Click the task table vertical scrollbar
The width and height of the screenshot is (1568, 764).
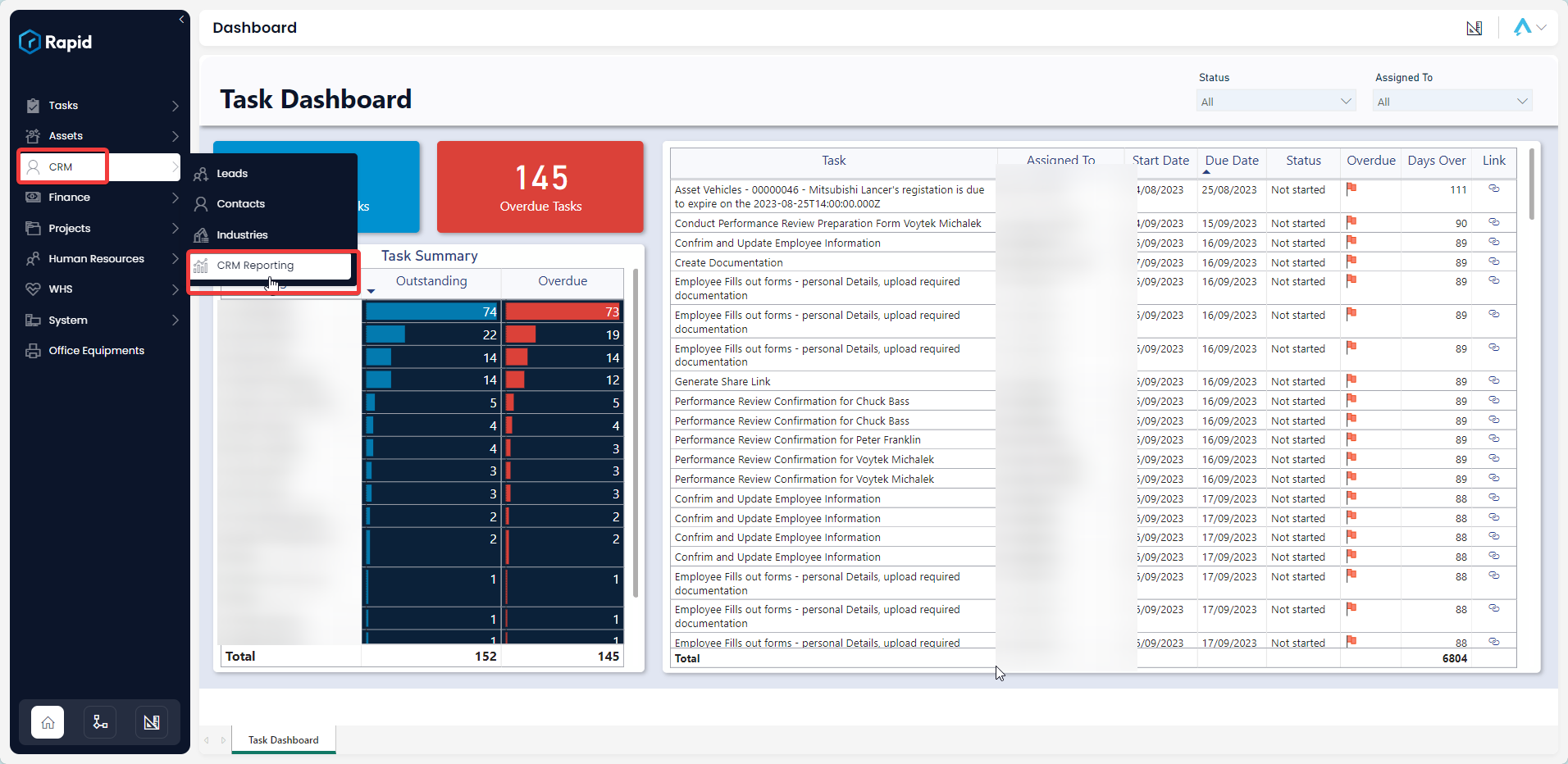(1531, 184)
